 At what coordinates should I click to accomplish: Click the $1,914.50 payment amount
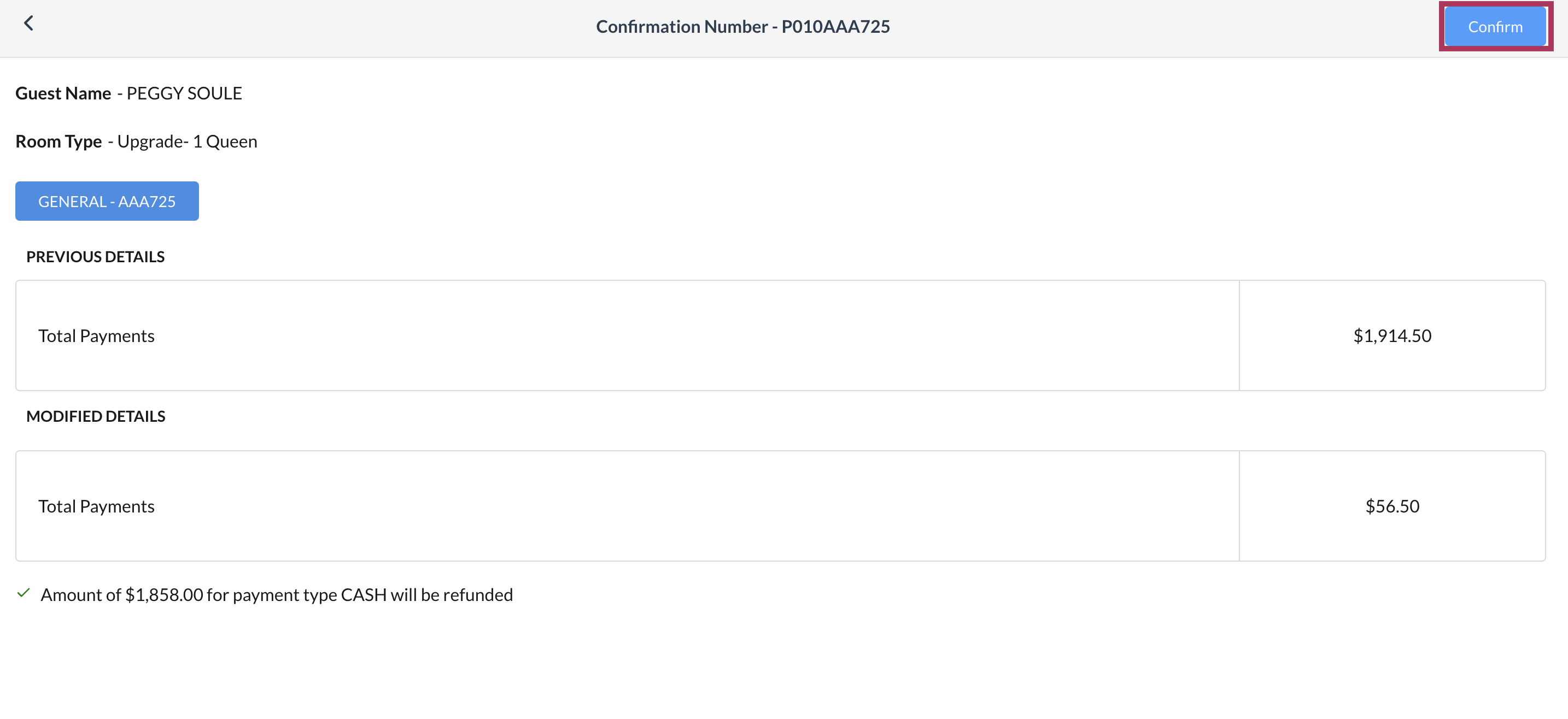coord(1392,335)
